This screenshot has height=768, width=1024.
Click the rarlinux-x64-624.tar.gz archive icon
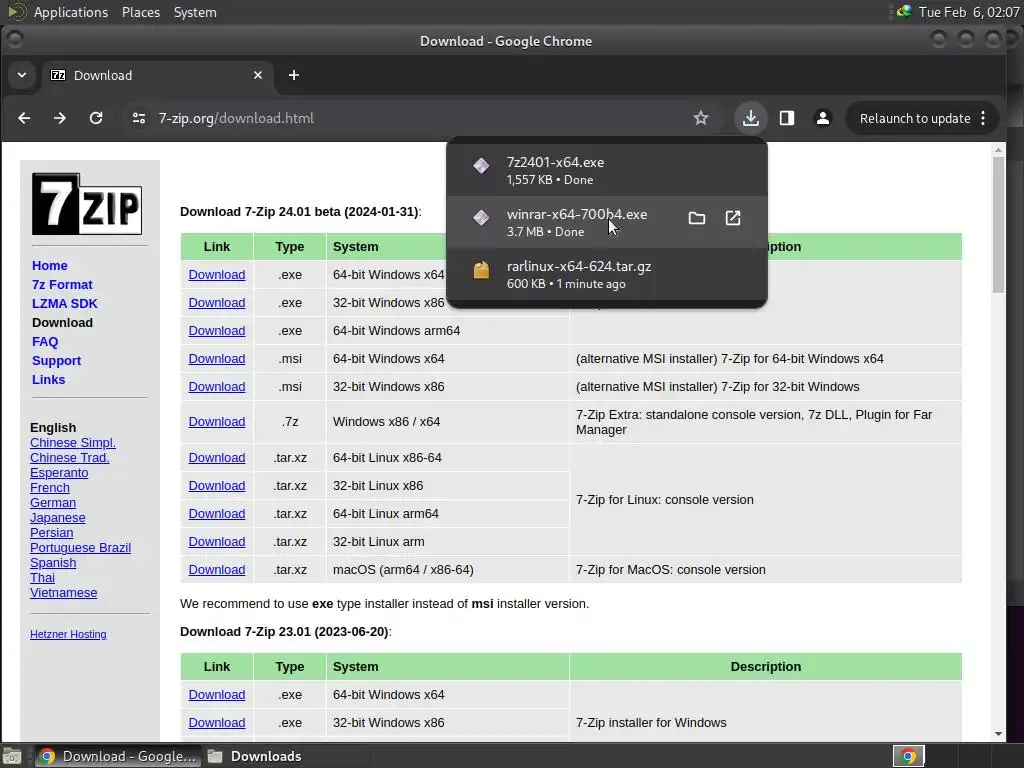tap(481, 270)
